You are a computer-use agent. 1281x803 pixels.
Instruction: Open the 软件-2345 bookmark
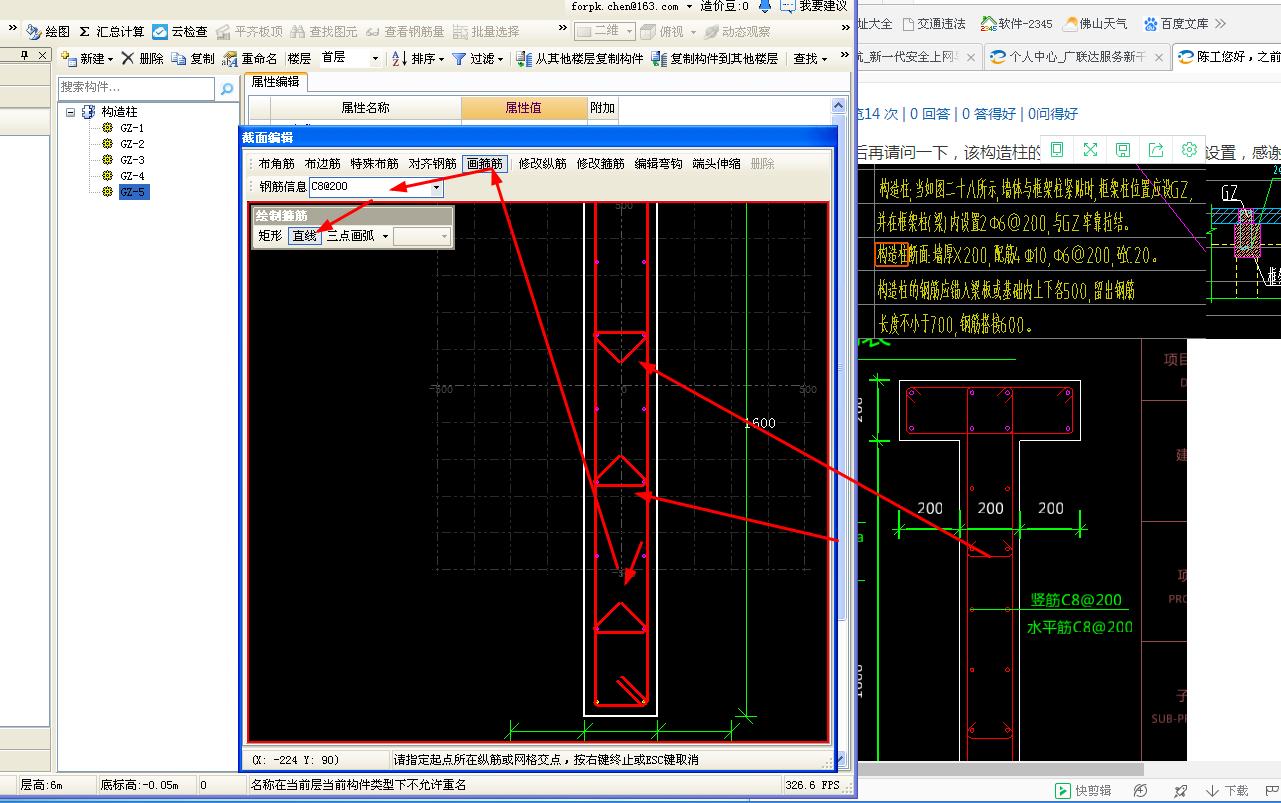1016,24
